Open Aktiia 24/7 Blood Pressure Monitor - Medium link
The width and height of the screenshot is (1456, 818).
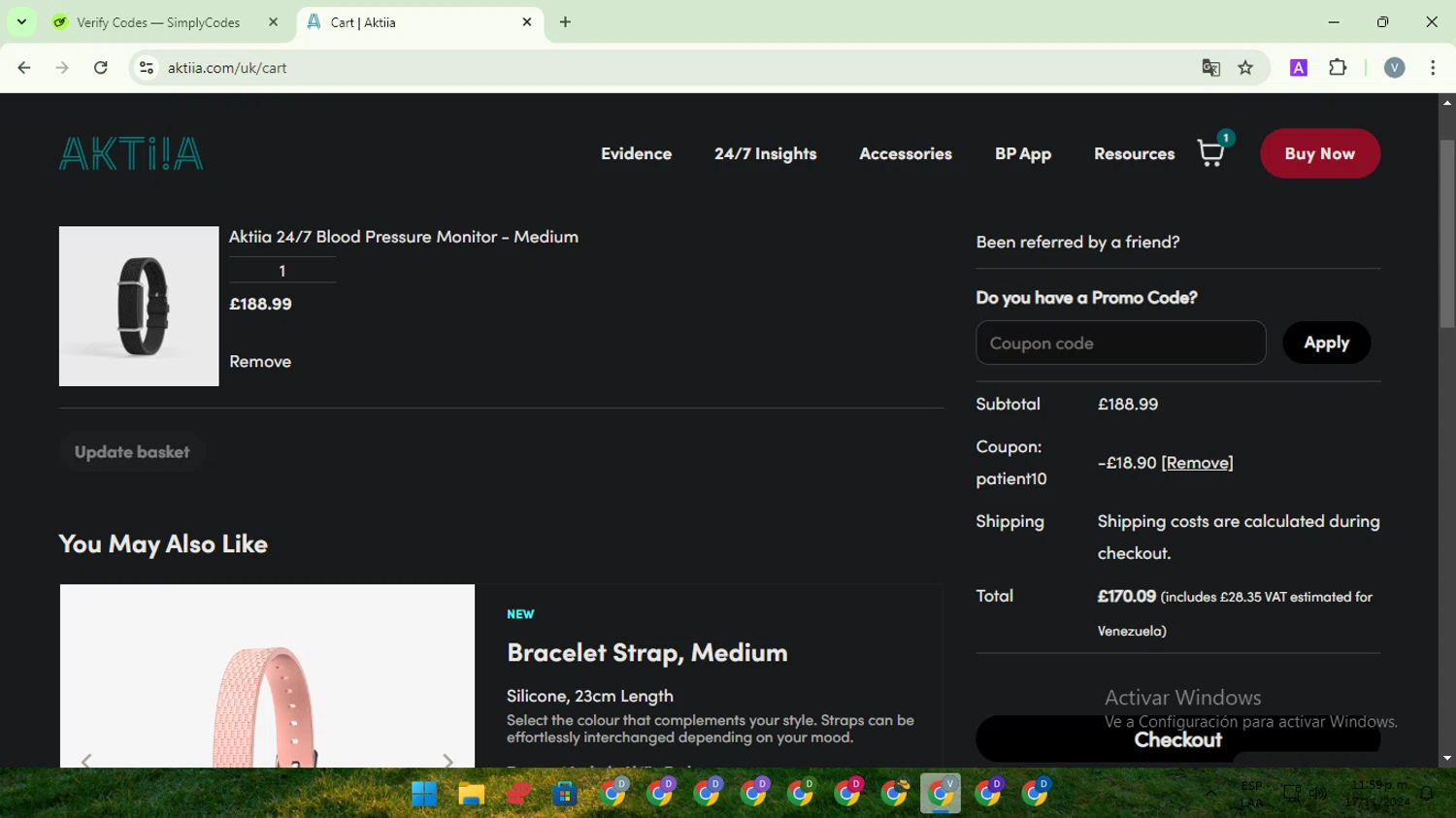coord(404,237)
